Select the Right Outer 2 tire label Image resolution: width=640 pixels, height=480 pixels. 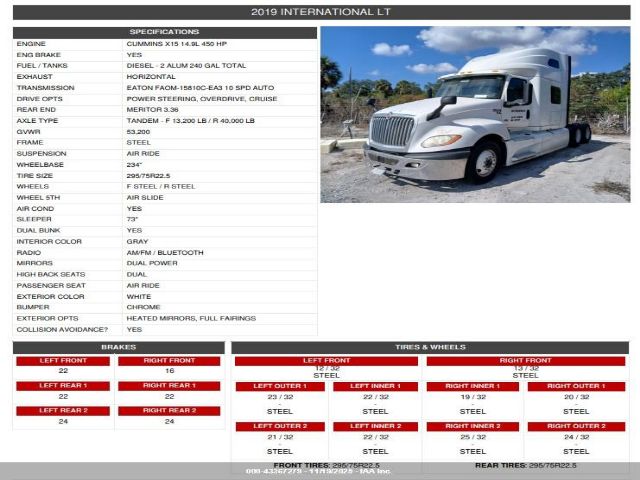coord(576,426)
